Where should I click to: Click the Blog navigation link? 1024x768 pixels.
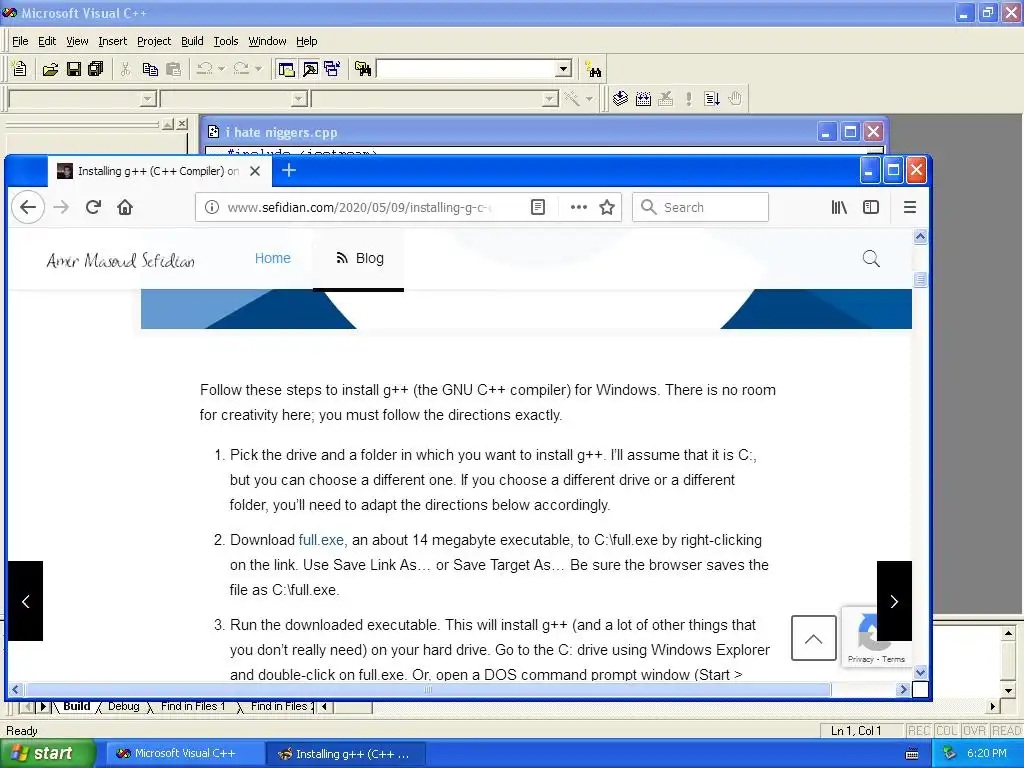click(x=360, y=258)
